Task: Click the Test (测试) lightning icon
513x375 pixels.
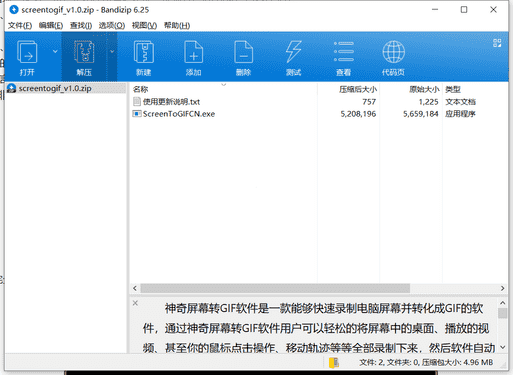Action: (x=294, y=52)
